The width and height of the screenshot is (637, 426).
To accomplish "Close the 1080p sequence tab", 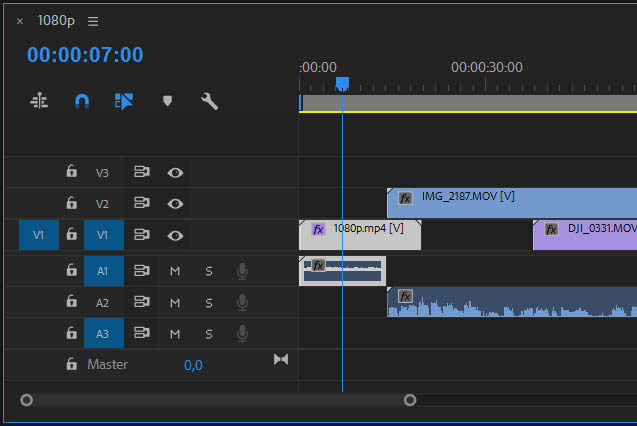I will (20, 21).
